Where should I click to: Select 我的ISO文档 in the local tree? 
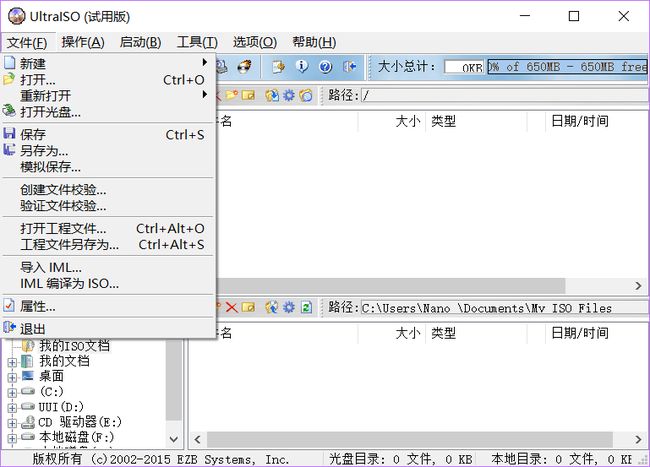pyautogui.click(x=75, y=345)
